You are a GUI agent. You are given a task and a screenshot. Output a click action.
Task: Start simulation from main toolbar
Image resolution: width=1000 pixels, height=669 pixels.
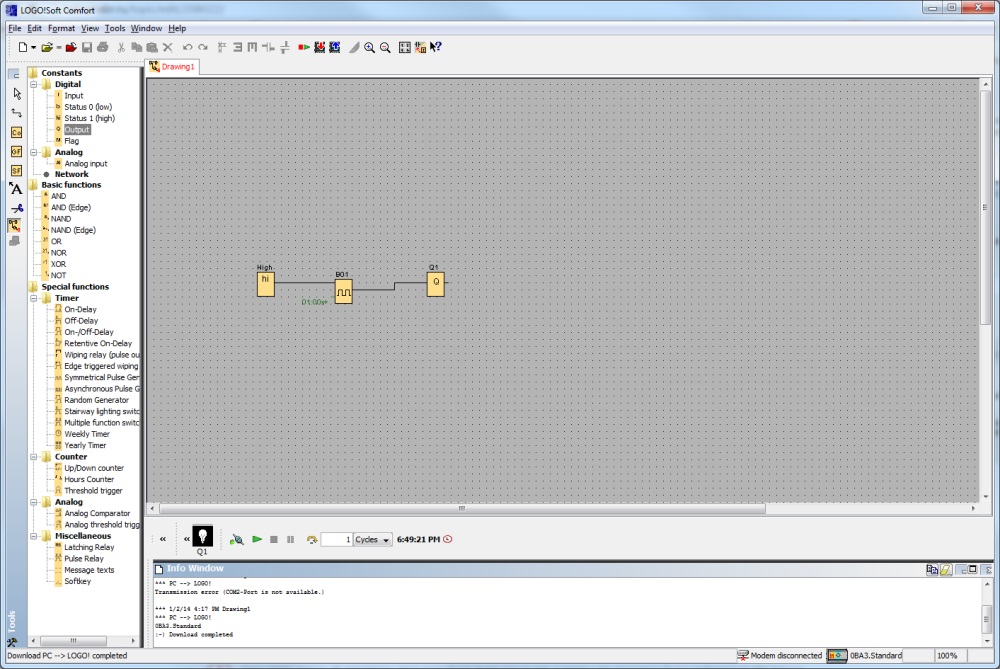pyautogui.click(x=304, y=47)
